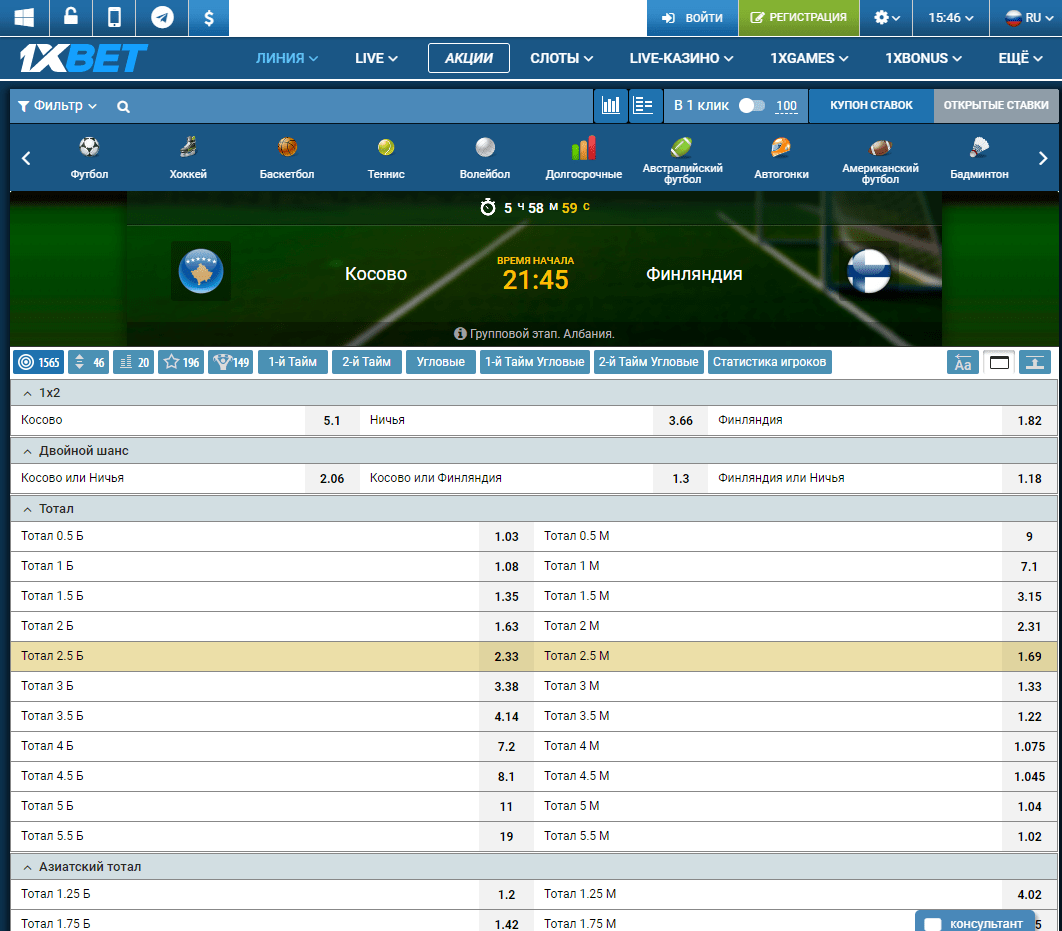Select the Волейбол sport icon
This screenshot has height=931, width=1062.
[485, 158]
